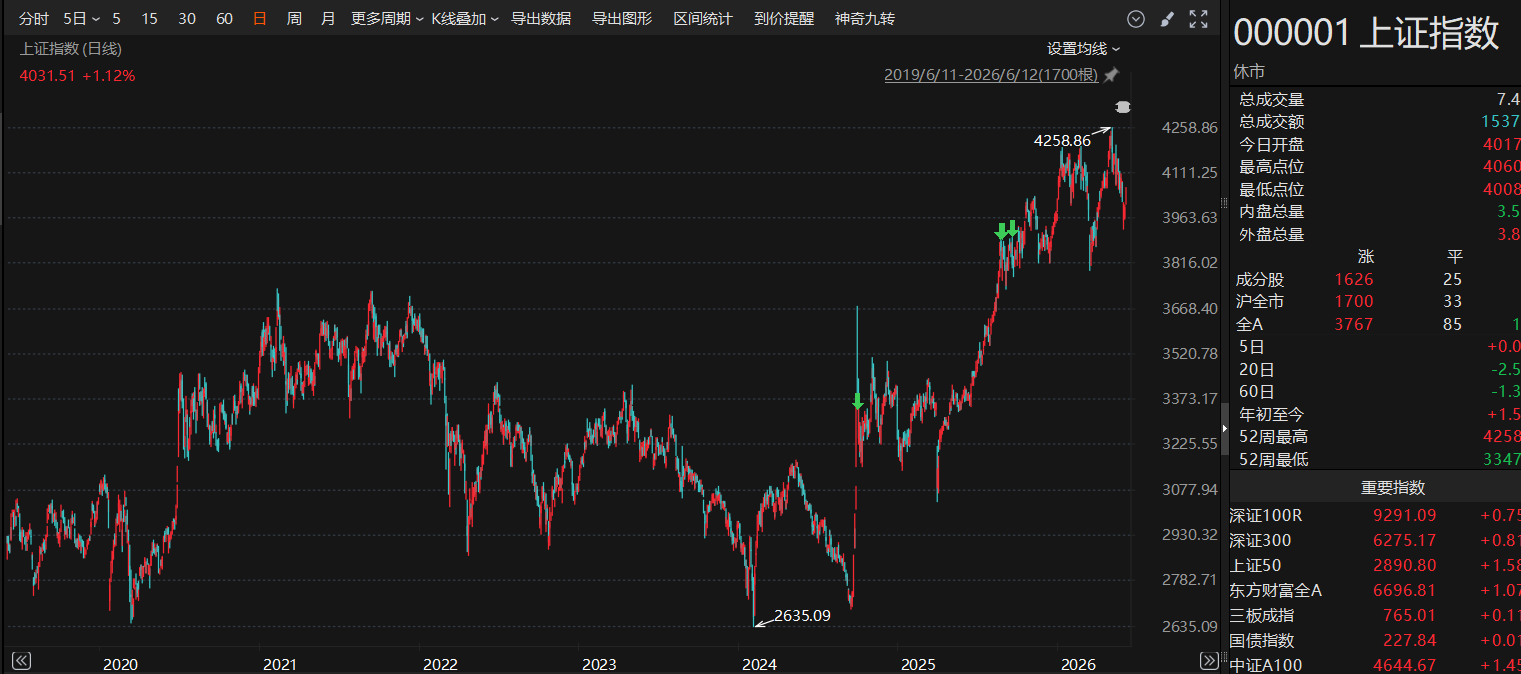Expand the 更多周期 dropdown
Image resolution: width=1521 pixels, height=674 pixels.
(x=386, y=19)
